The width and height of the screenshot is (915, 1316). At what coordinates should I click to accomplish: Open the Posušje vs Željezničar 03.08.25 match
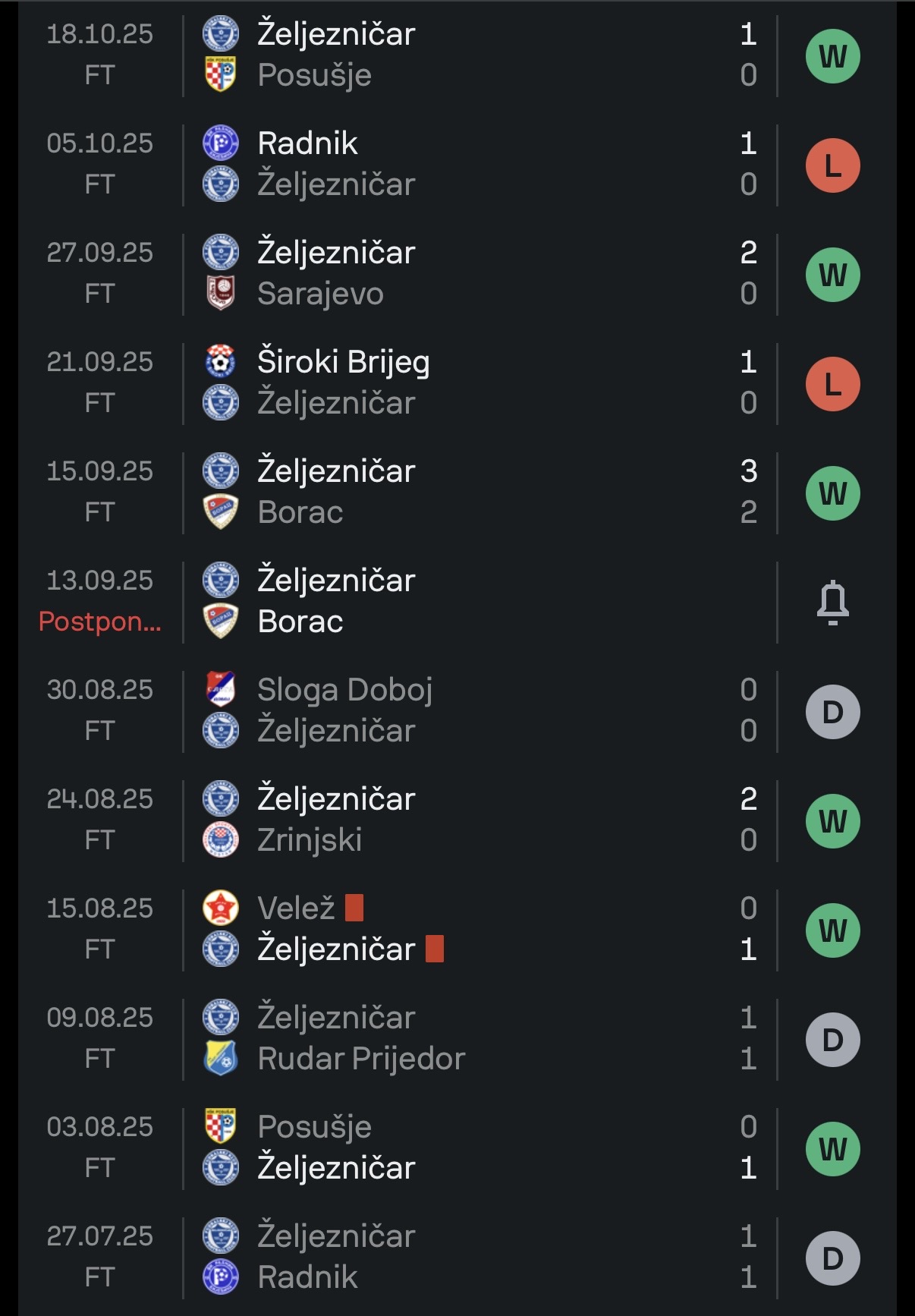455,1148
